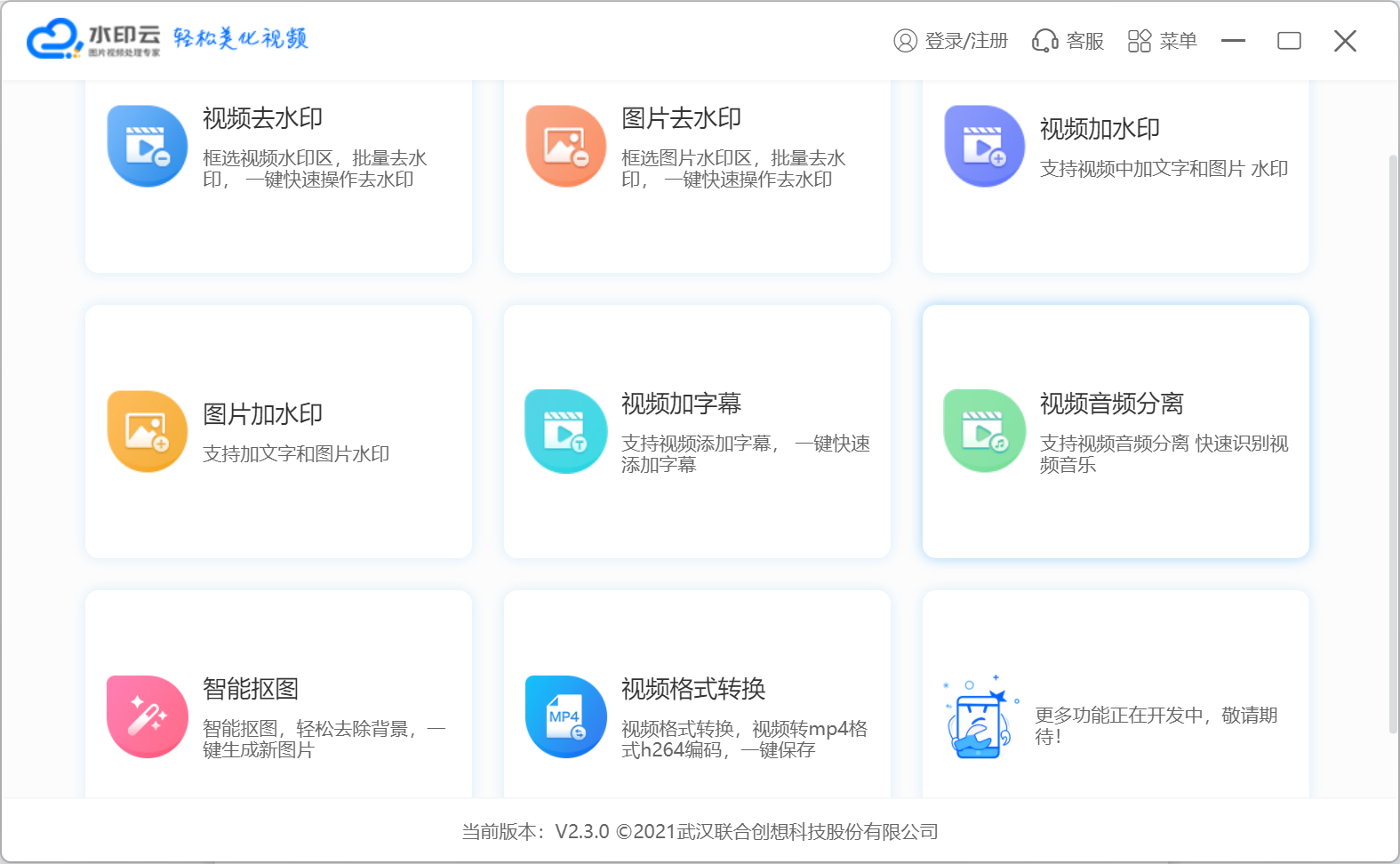
Task: Open the 视频格式转换 card title
Action: coord(693,689)
